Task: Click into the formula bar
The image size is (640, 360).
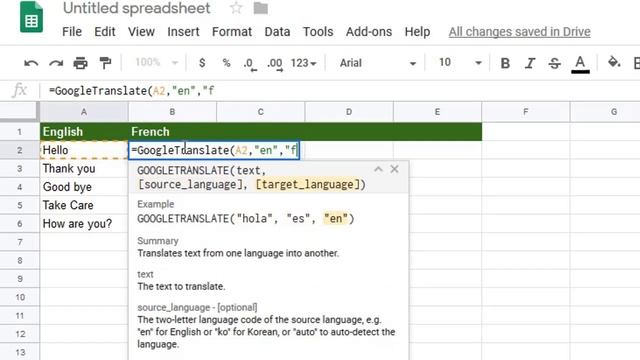Action: (x=339, y=91)
